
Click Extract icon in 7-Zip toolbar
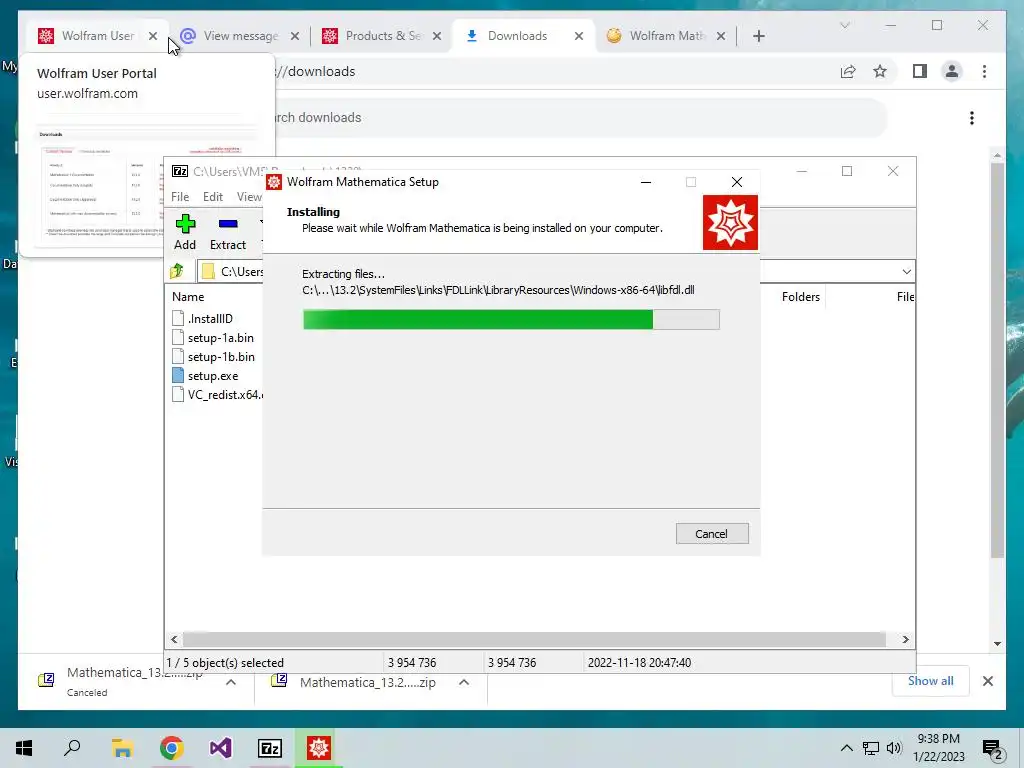point(228,224)
